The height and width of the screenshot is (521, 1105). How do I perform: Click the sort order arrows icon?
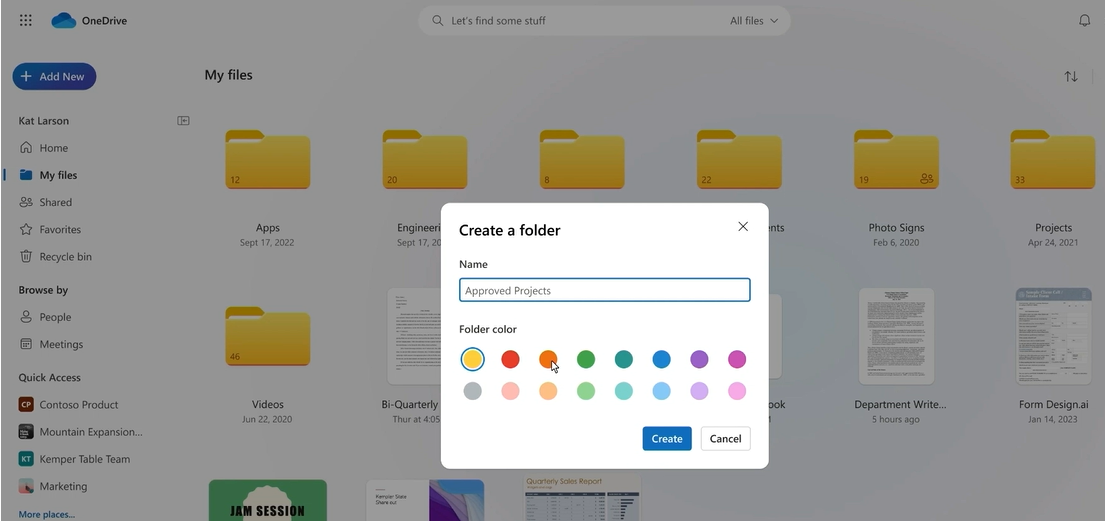coord(1071,76)
